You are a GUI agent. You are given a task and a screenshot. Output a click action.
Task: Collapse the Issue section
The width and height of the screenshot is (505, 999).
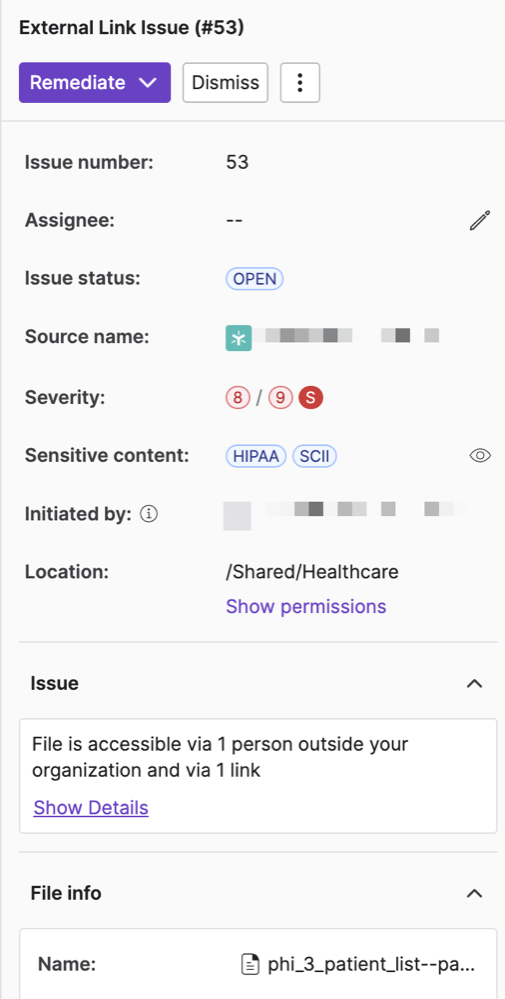474,684
